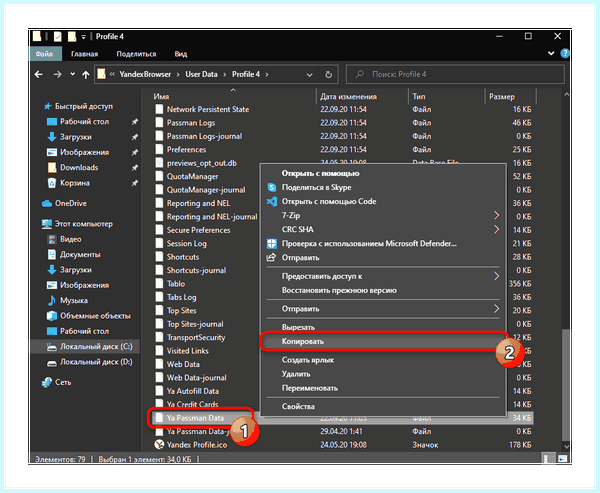The image size is (600, 493).
Task: Expand the 7-Zip submenu
Action: 383,215
